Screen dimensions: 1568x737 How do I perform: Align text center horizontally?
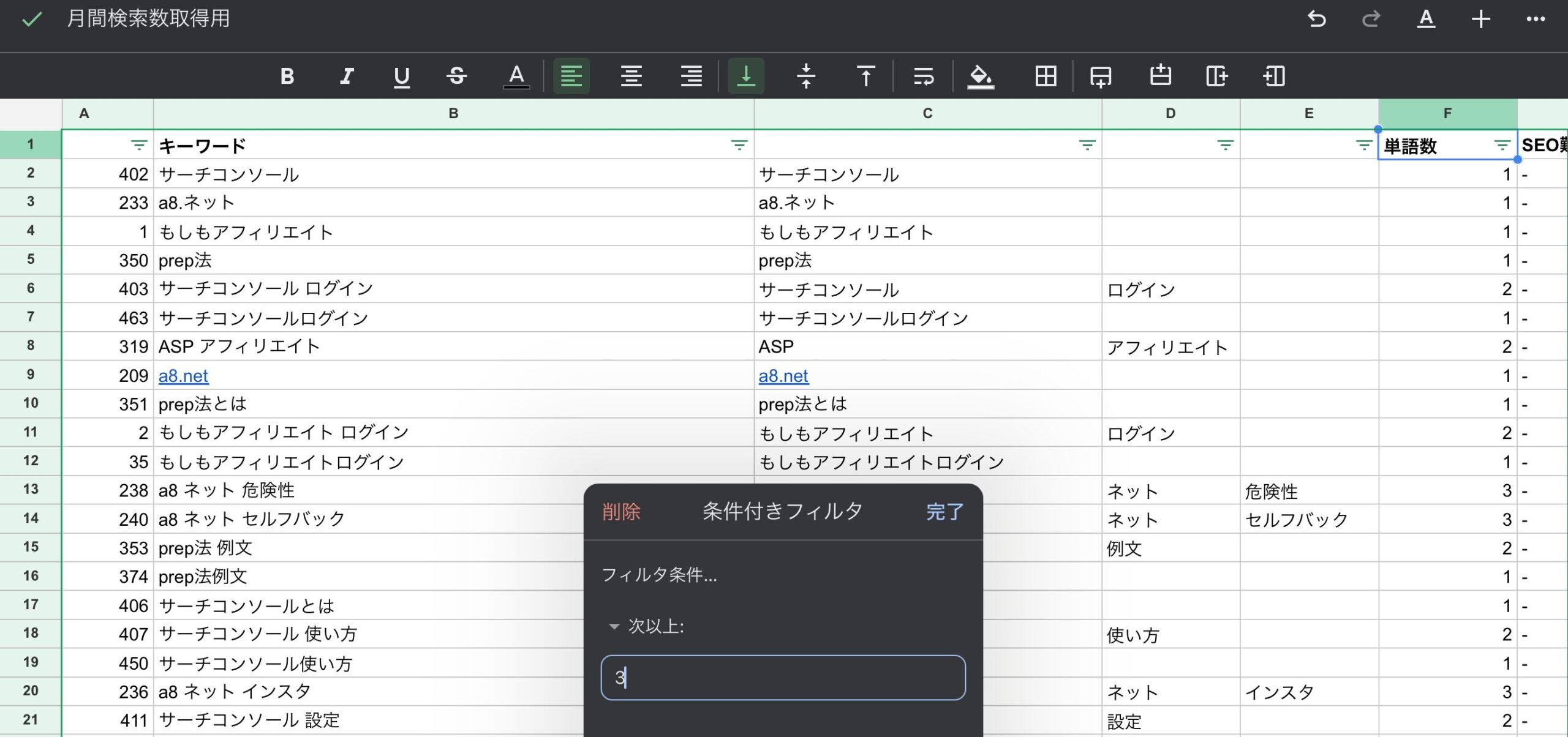click(631, 76)
